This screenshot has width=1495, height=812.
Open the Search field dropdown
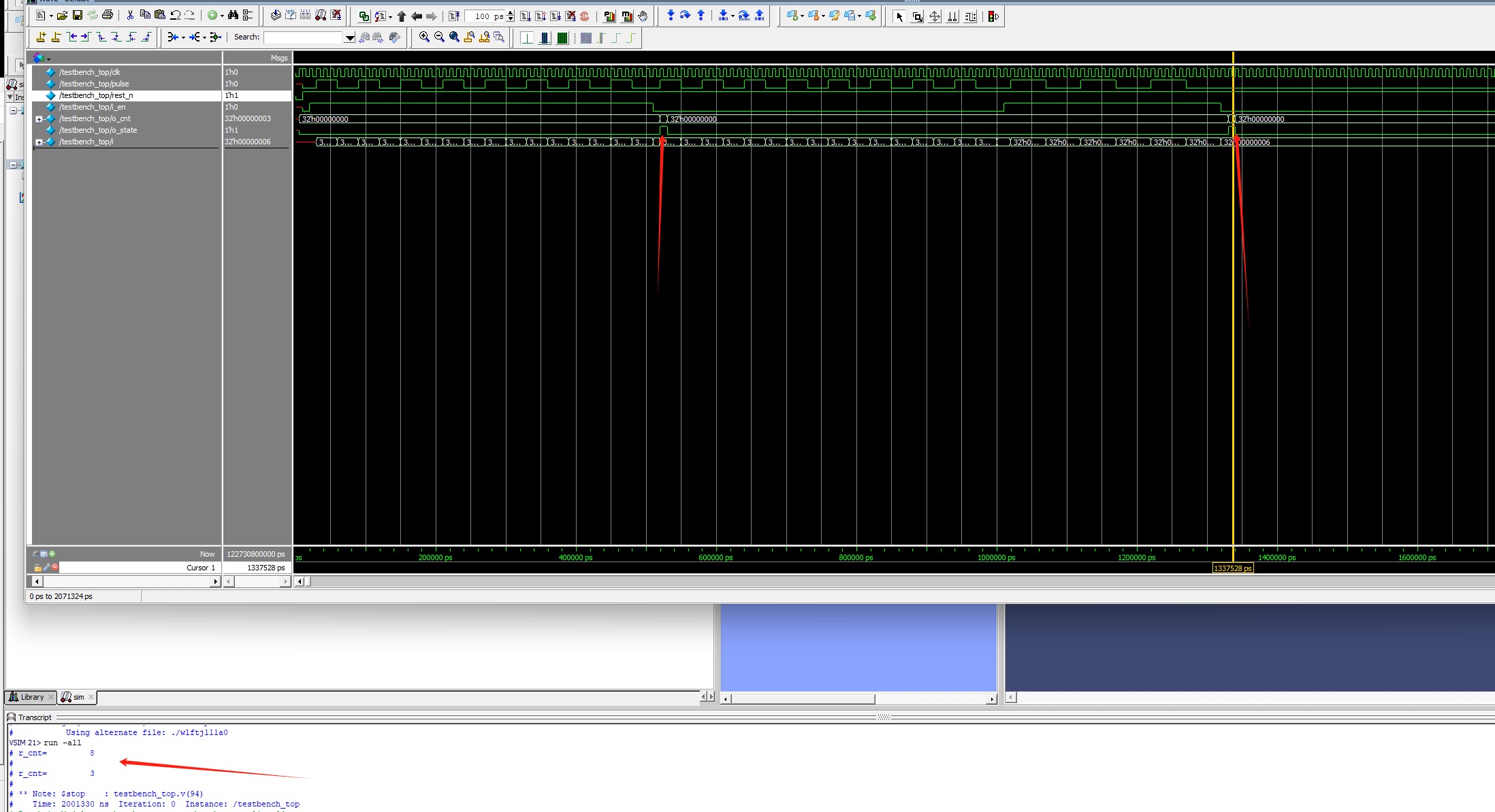(x=349, y=37)
